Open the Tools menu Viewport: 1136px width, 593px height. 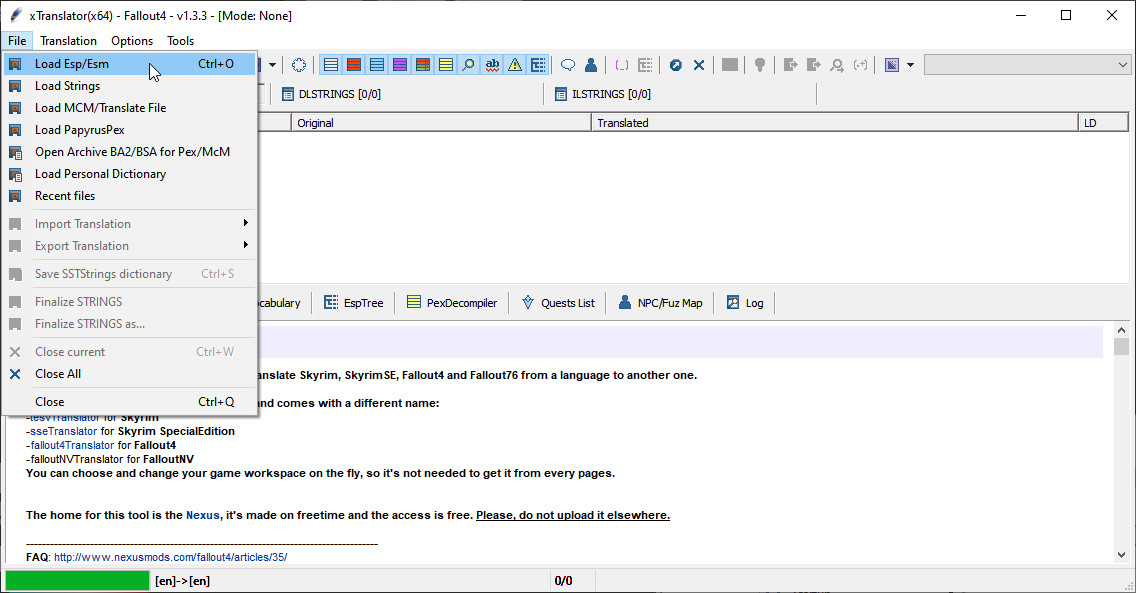click(180, 41)
